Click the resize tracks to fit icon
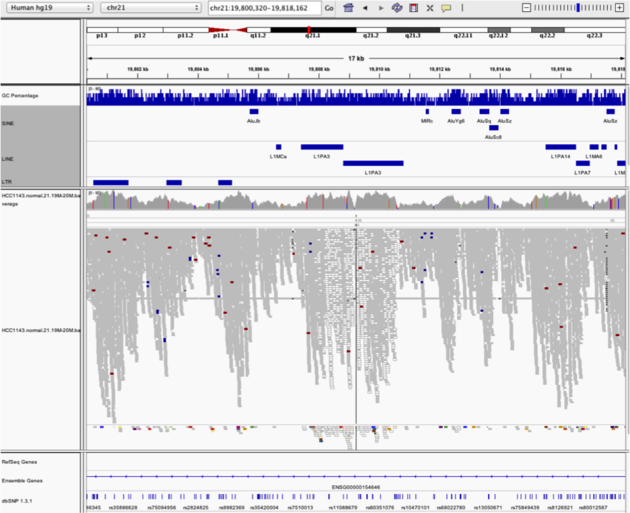 [430, 7]
